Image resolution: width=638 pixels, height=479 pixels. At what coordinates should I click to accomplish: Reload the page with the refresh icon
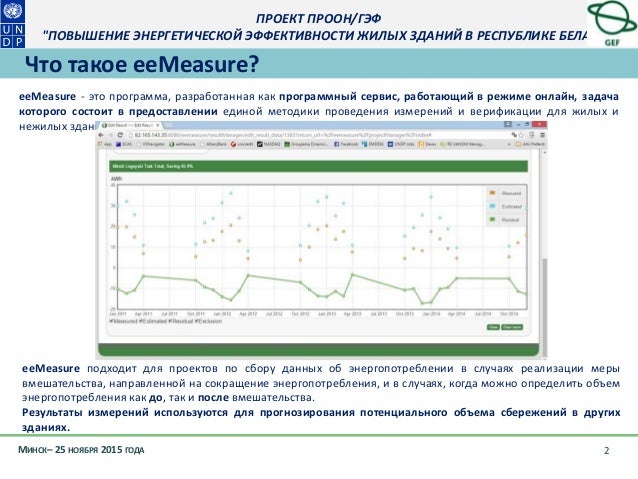point(120,135)
